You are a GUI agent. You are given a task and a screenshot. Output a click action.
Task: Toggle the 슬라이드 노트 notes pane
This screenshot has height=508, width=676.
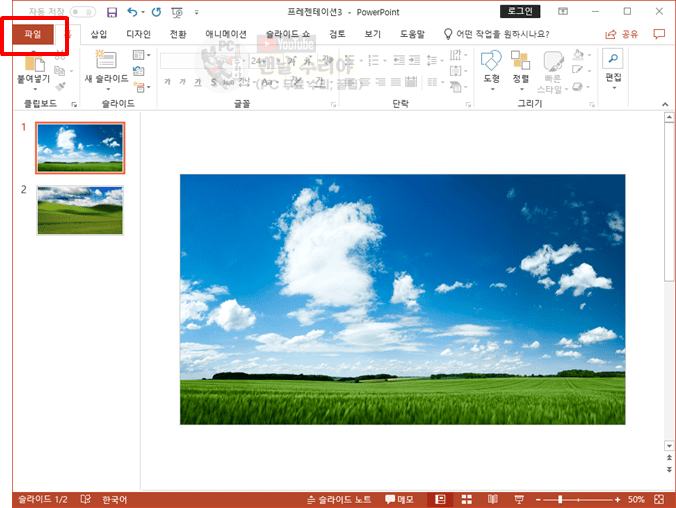[x=339, y=499]
